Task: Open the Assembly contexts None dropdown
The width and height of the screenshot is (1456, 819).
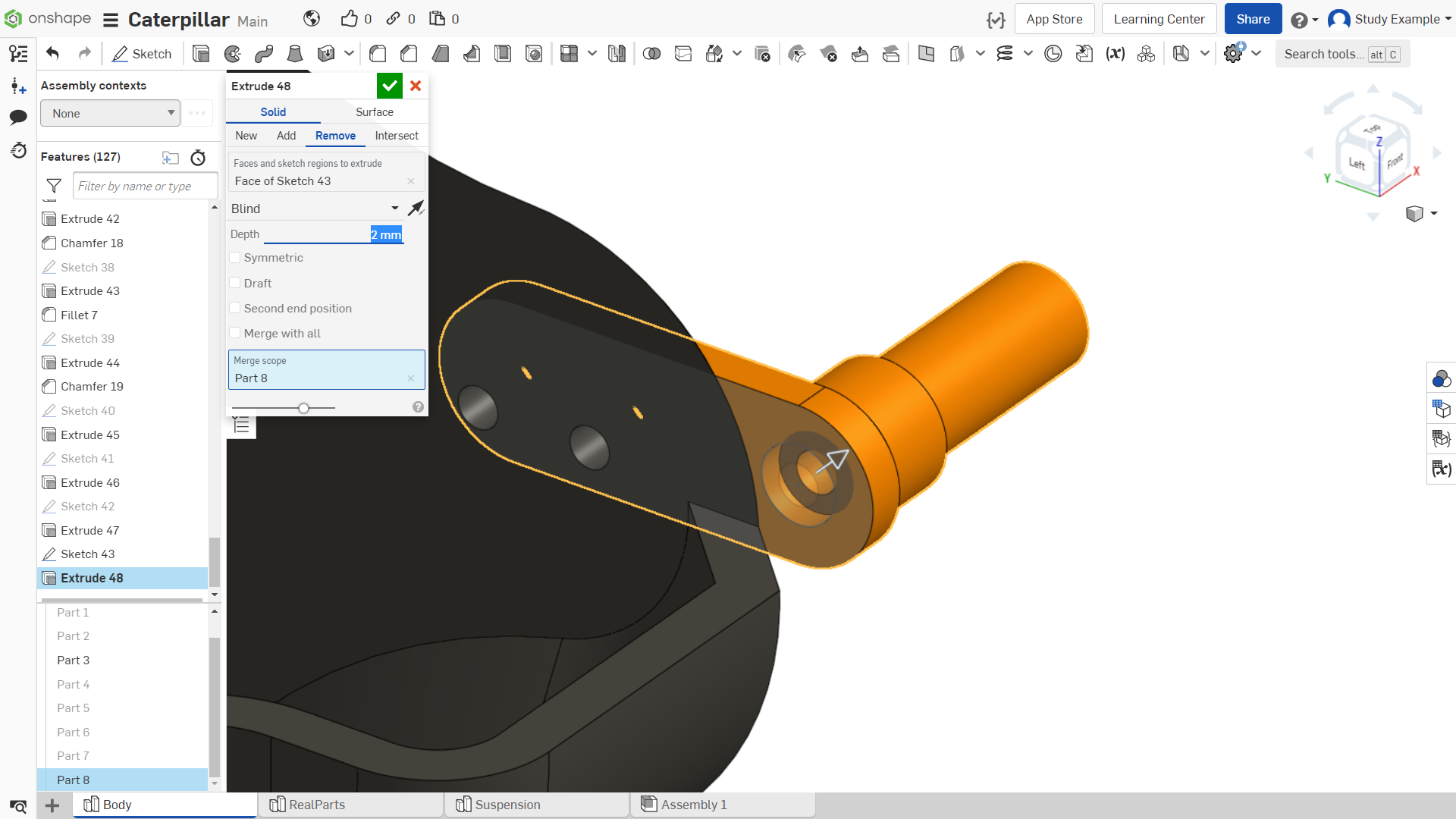Action: [x=110, y=113]
